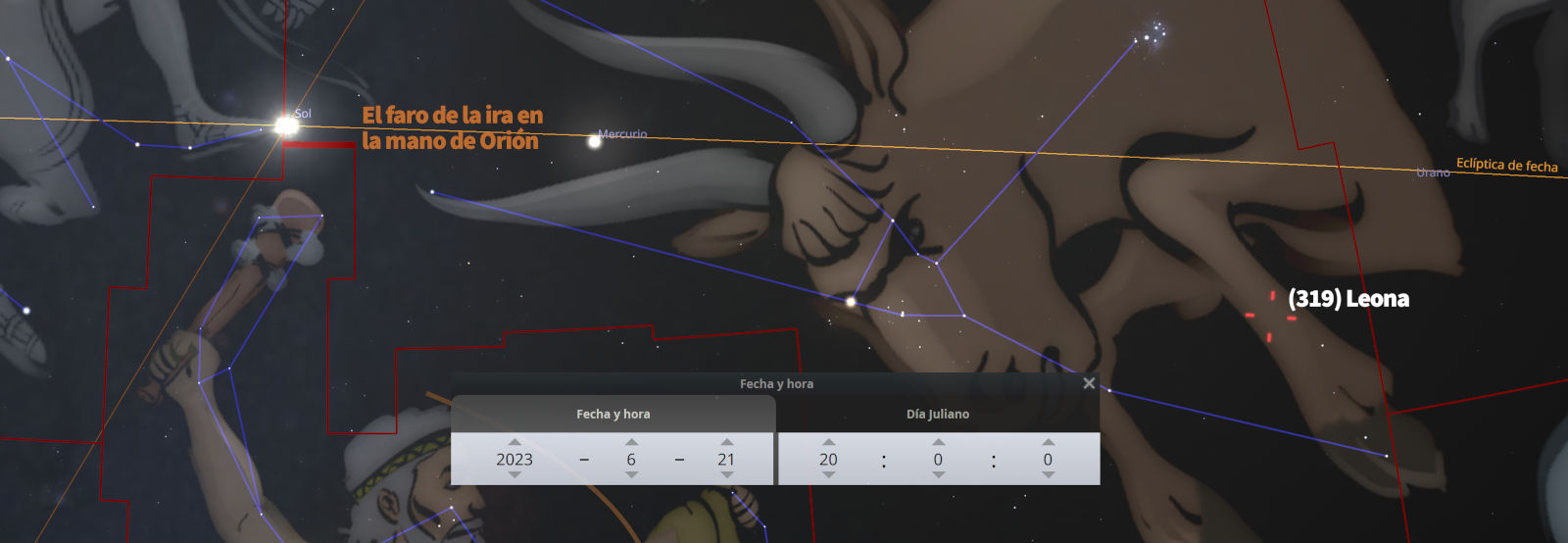Click the Eclíptica de fecha label
1568x543 pixels.
[x=1506, y=165]
